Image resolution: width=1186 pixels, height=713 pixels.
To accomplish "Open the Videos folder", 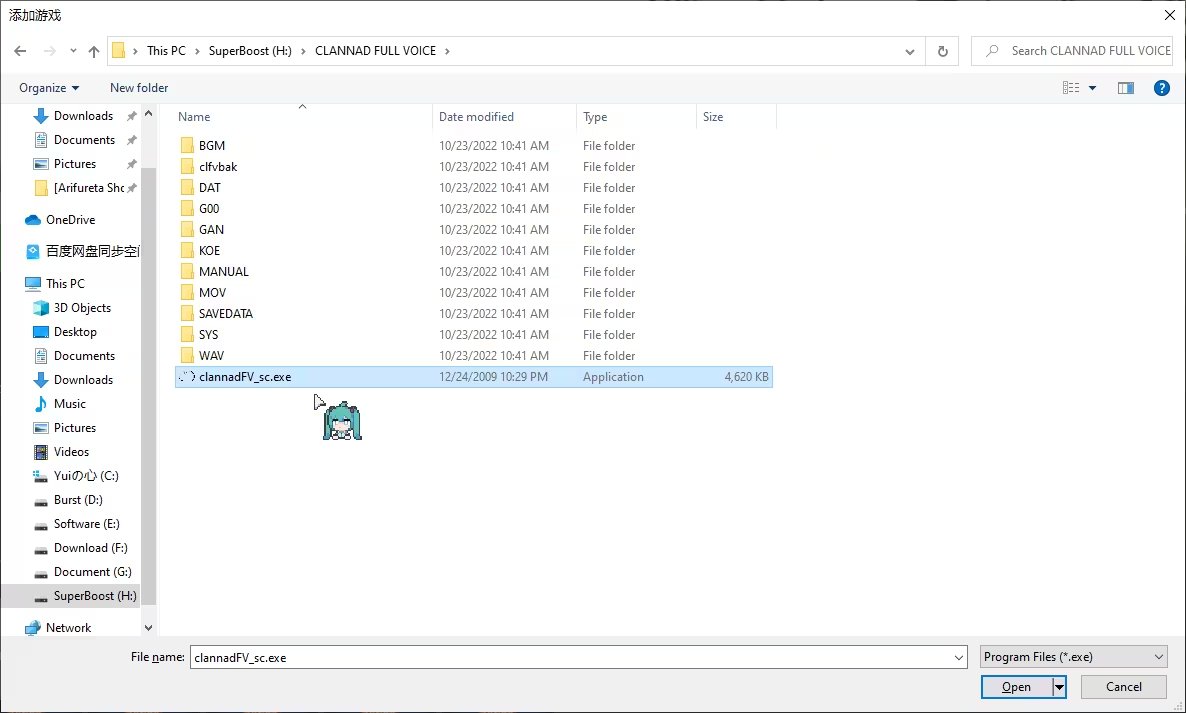I will click(71, 452).
